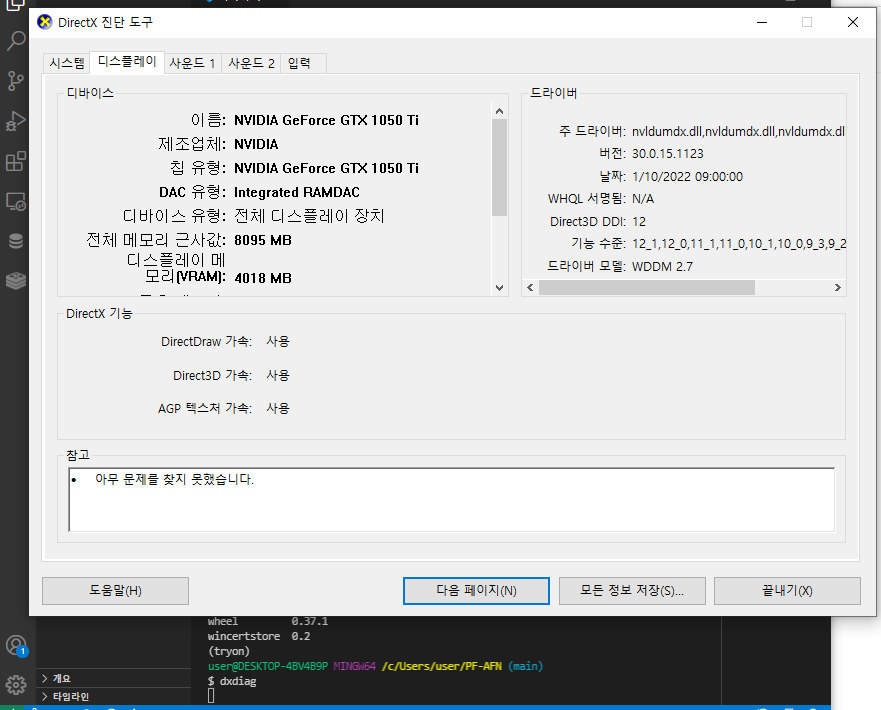Screen dimensions: 881x710
Task: Open Accounts icon with badge
Action: (x=16, y=646)
